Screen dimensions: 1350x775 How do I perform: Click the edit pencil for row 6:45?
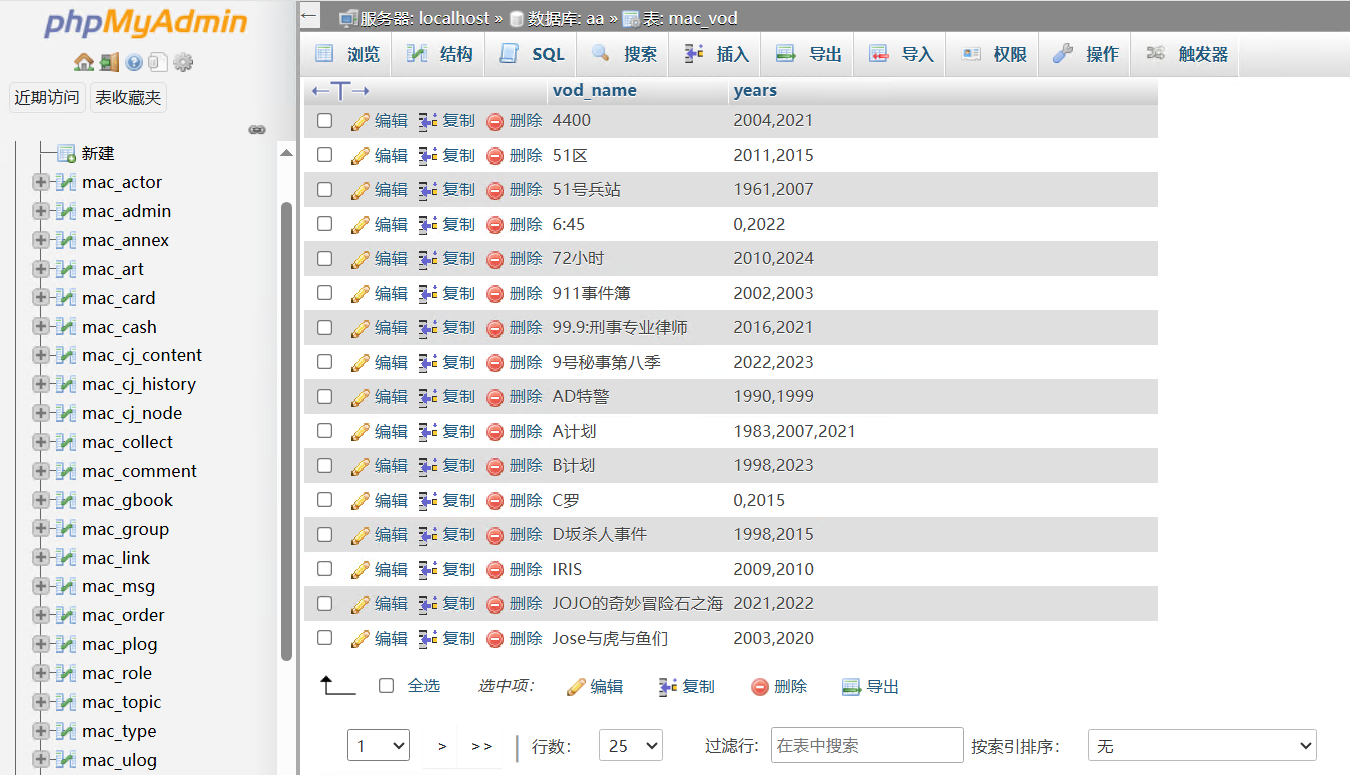coord(360,225)
